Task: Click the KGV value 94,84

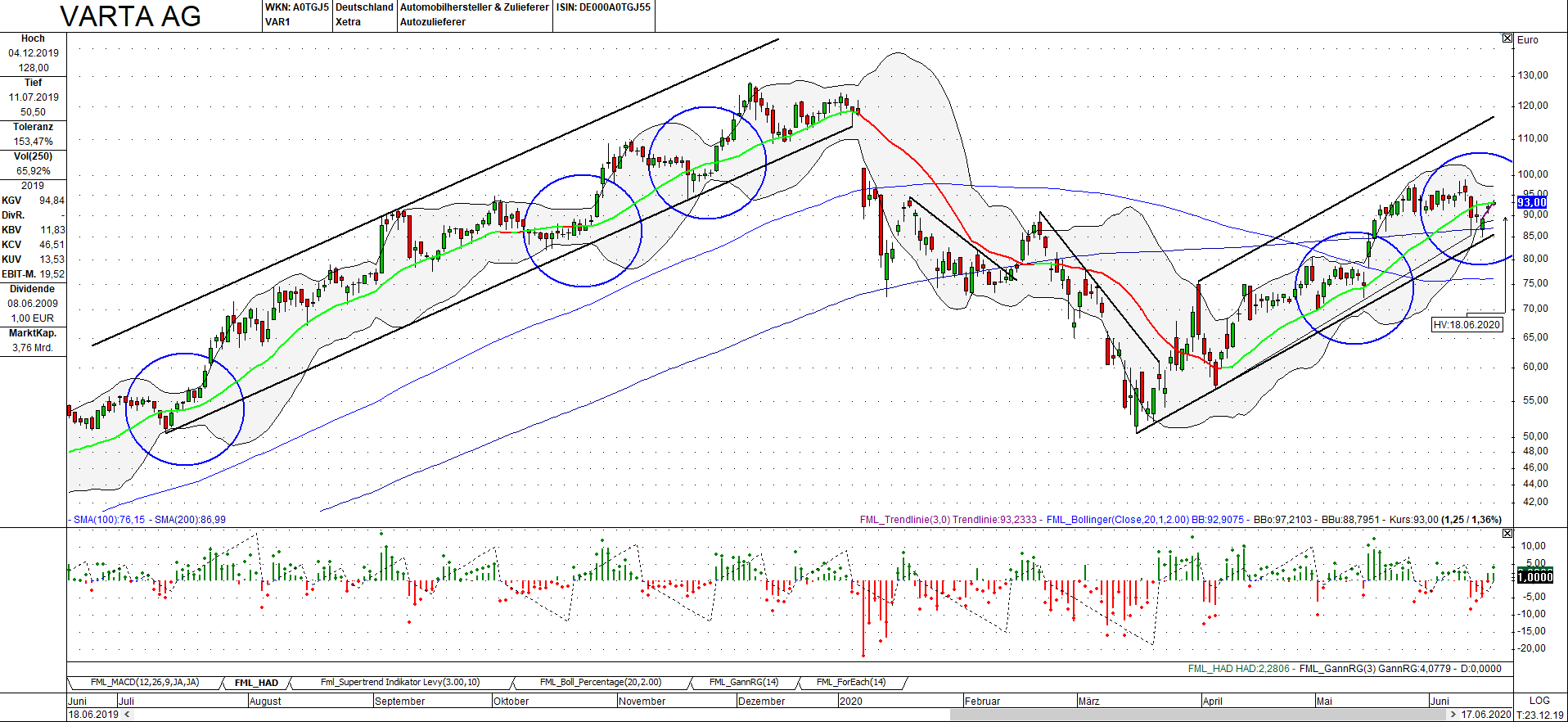Action: click(52, 201)
